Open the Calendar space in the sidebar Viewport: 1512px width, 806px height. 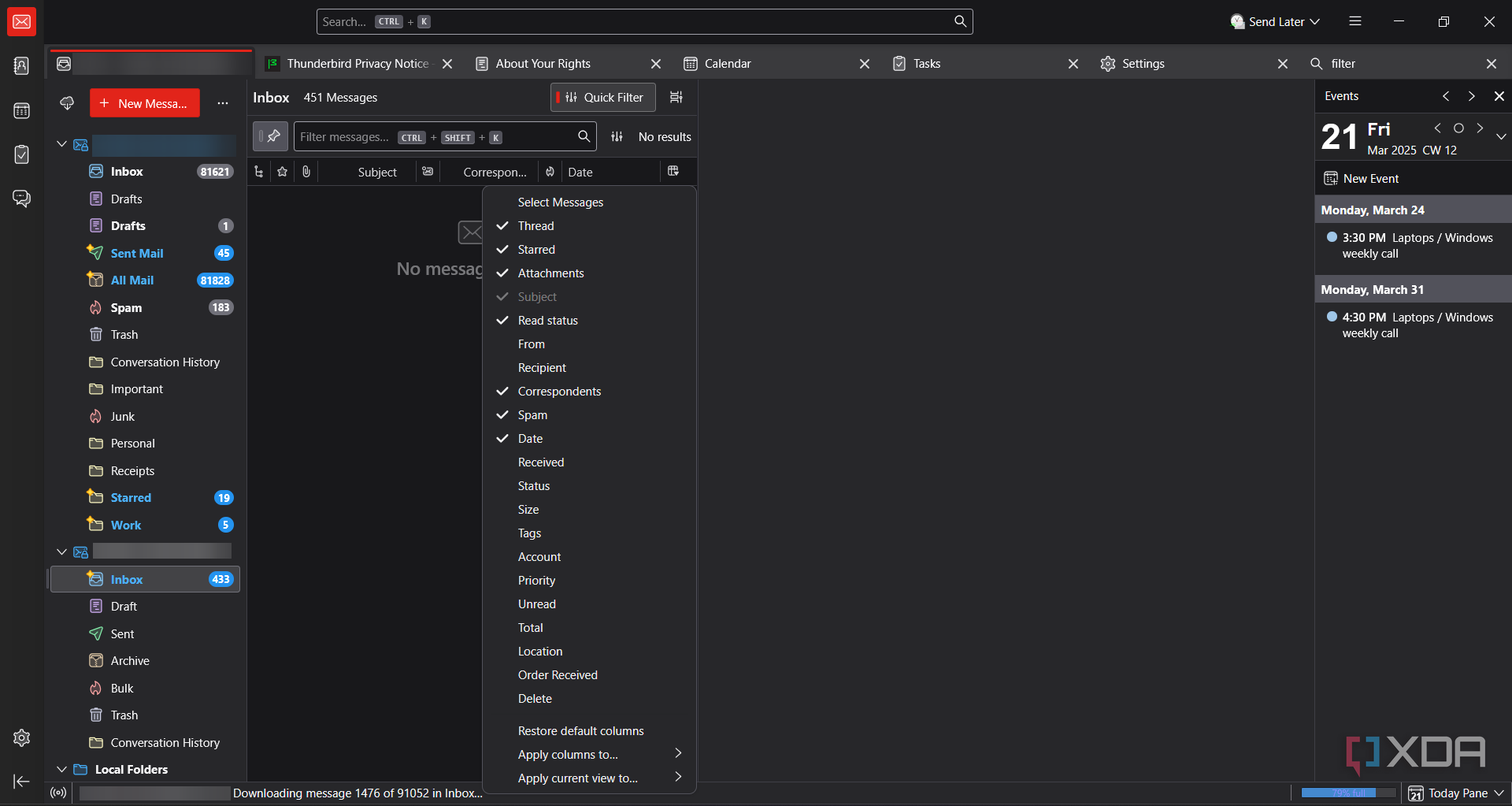(x=22, y=110)
